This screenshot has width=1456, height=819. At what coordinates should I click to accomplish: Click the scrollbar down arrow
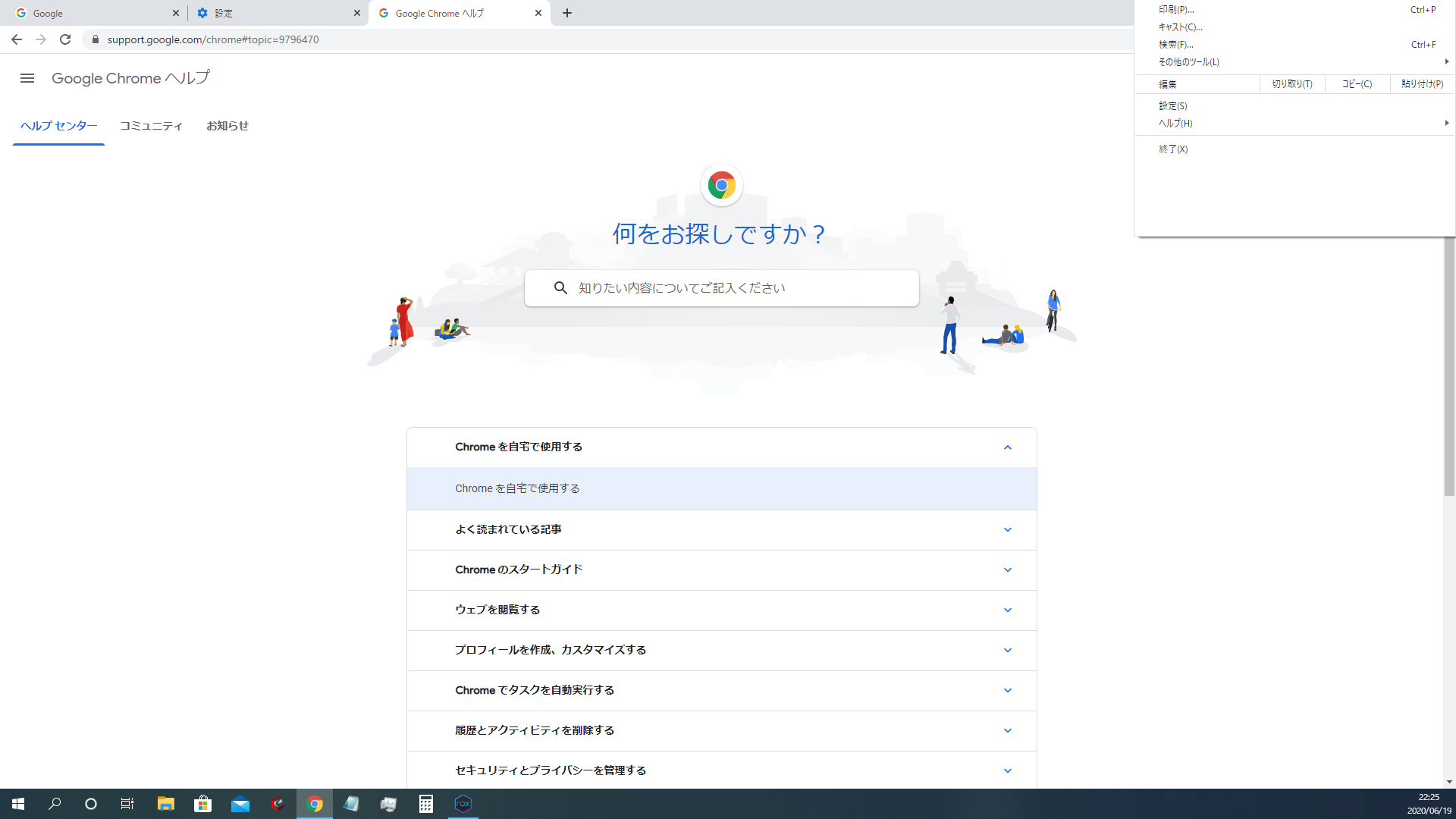point(1449,782)
